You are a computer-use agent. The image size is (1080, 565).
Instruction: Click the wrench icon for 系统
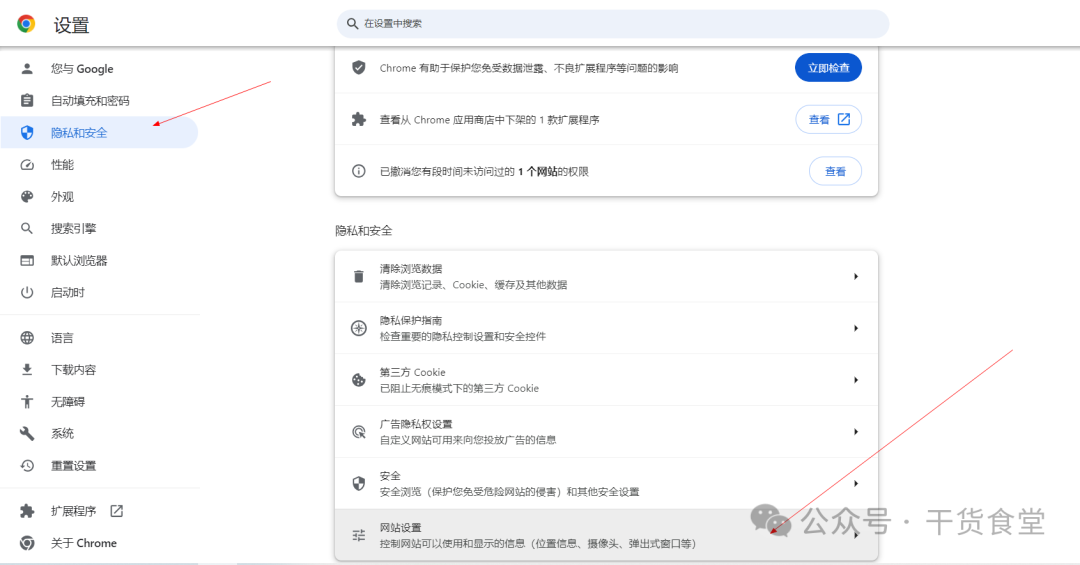pyautogui.click(x=27, y=433)
